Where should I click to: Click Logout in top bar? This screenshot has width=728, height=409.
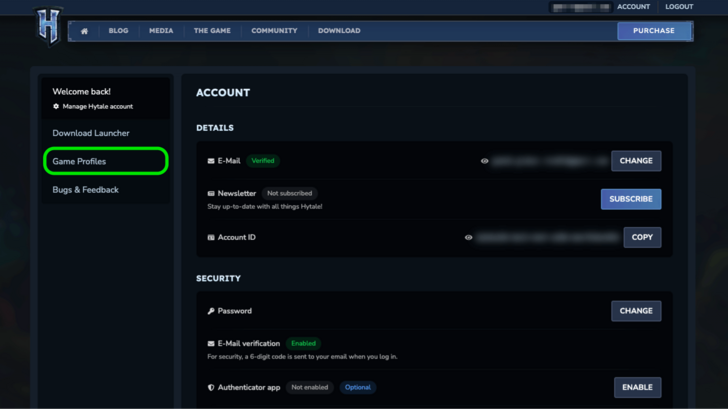tap(679, 7)
